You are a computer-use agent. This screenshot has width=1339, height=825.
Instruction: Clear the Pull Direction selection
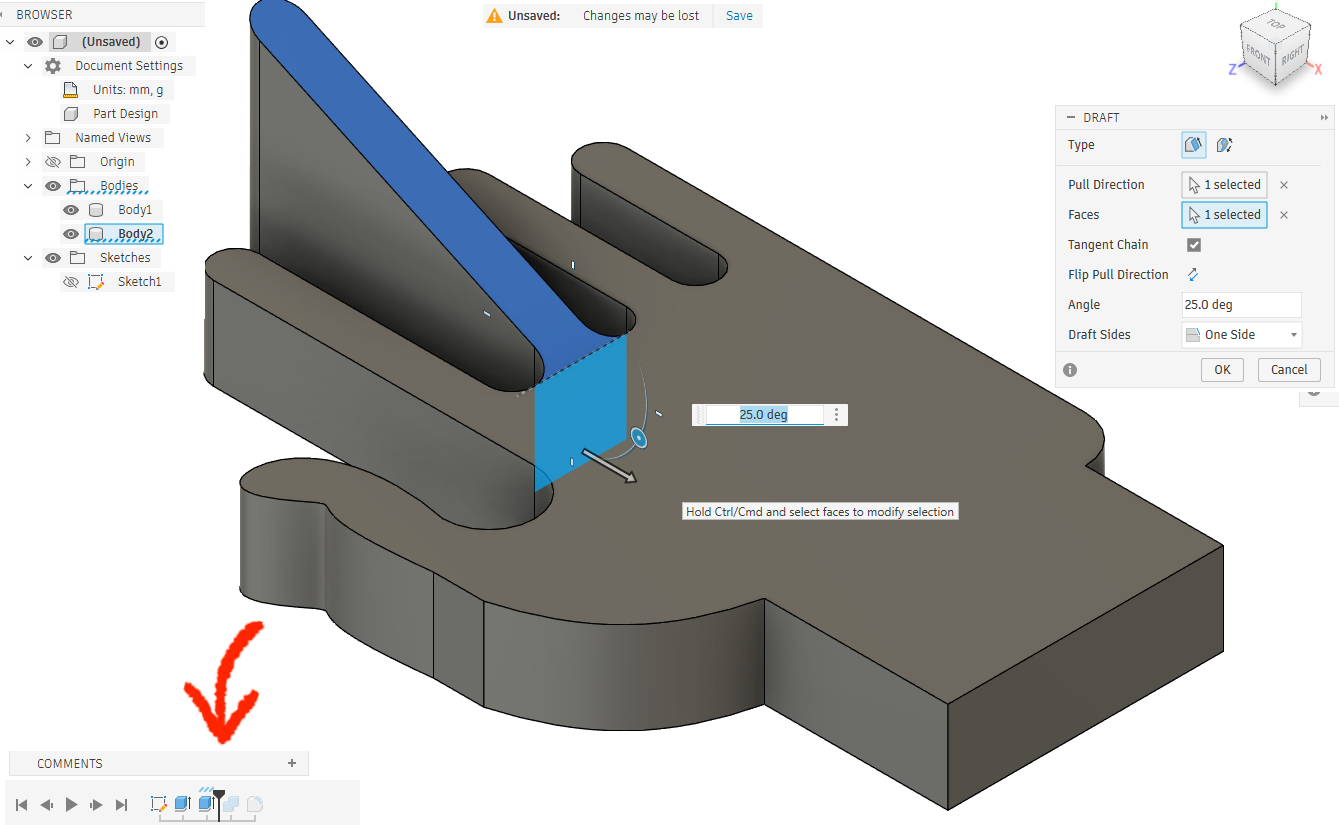[1284, 185]
